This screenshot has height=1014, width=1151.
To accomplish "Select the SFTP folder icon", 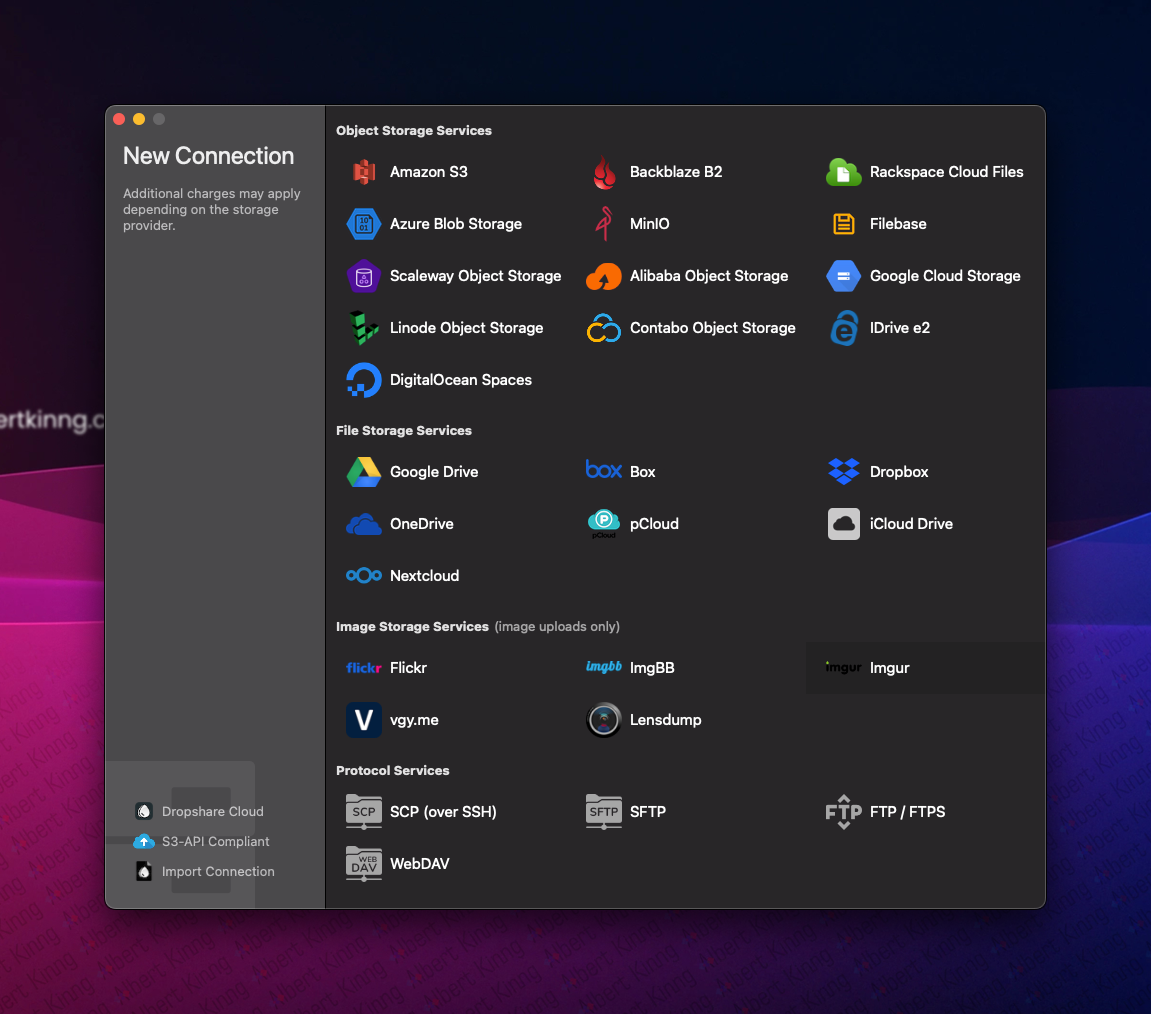I will [x=604, y=812].
